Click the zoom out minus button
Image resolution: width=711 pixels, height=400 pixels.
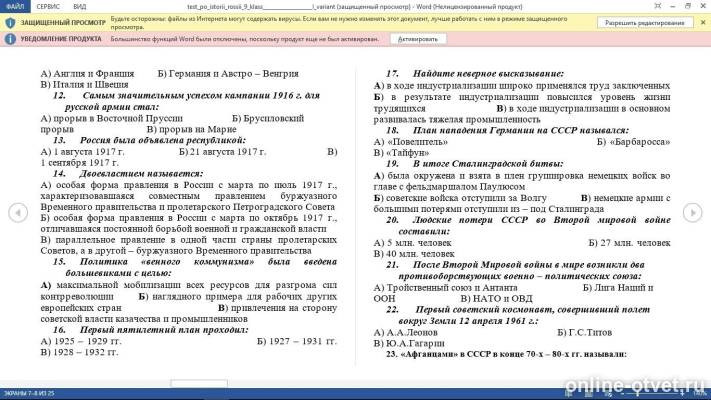pos(623,394)
